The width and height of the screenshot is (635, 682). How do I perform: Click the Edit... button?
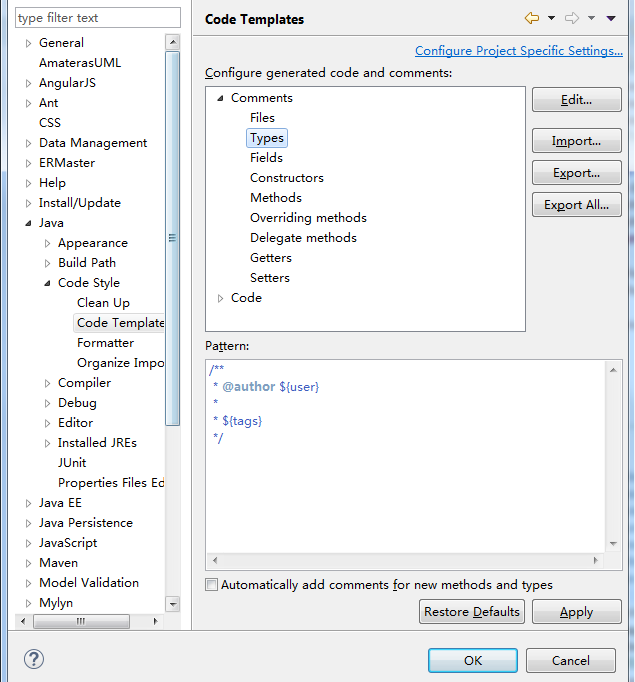point(576,100)
